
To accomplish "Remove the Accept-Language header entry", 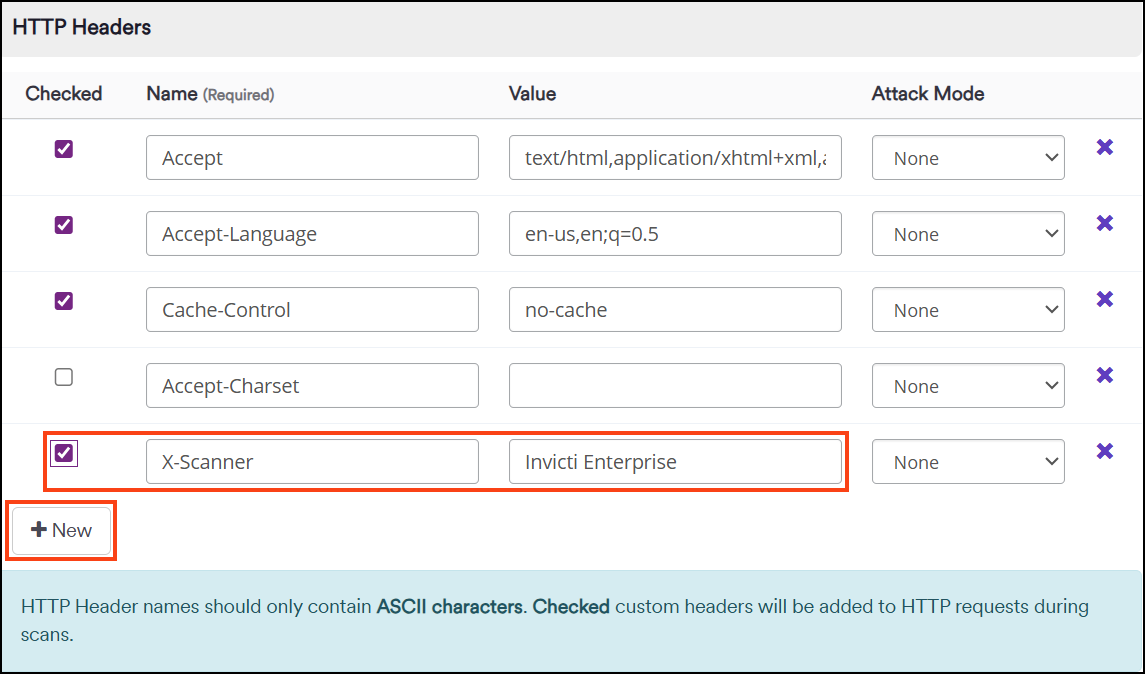I will (1104, 223).
